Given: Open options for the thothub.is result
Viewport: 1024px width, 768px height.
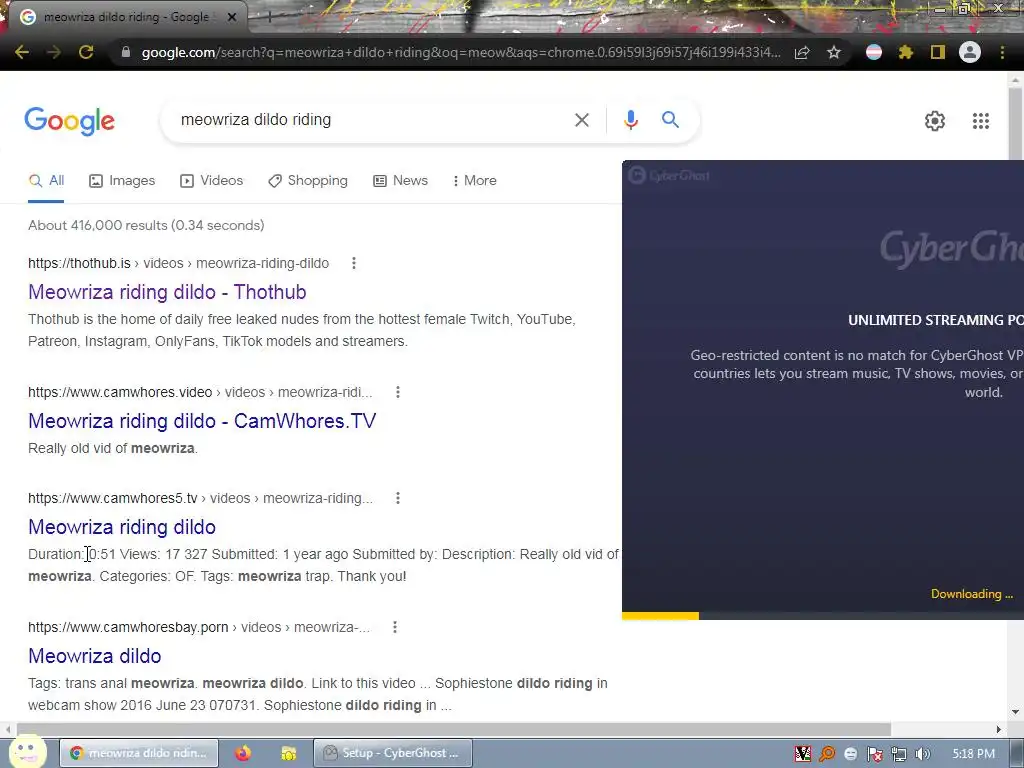Looking at the screenshot, I should (354, 263).
